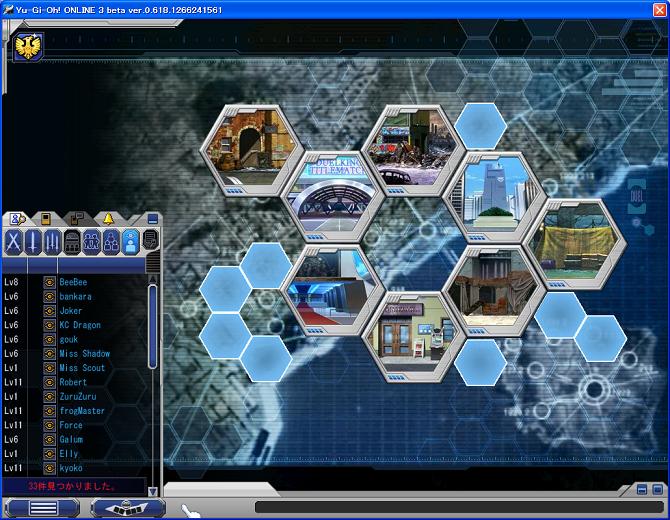Click the player list scroll-down arrow
670x520 pixels.
pos(153,491)
